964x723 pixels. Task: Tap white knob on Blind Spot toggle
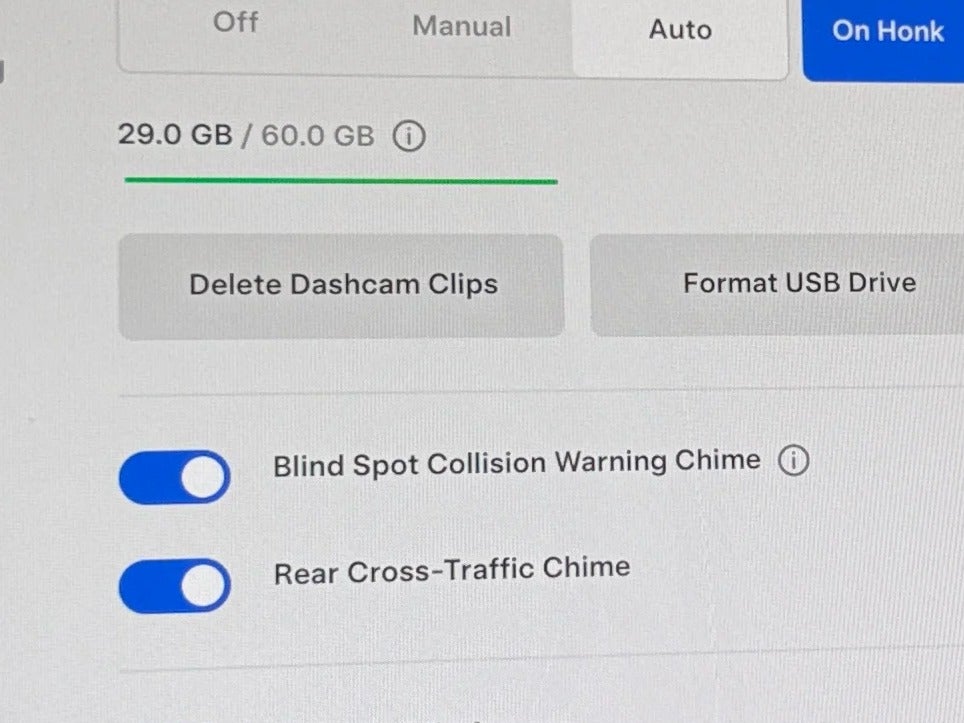click(203, 477)
